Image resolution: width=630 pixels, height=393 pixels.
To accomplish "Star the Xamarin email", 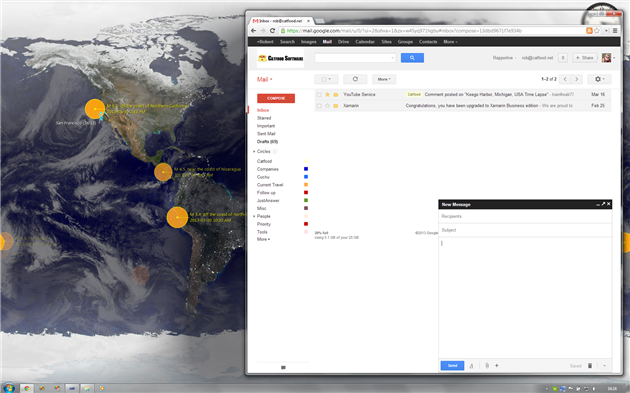I will pos(327,106).
